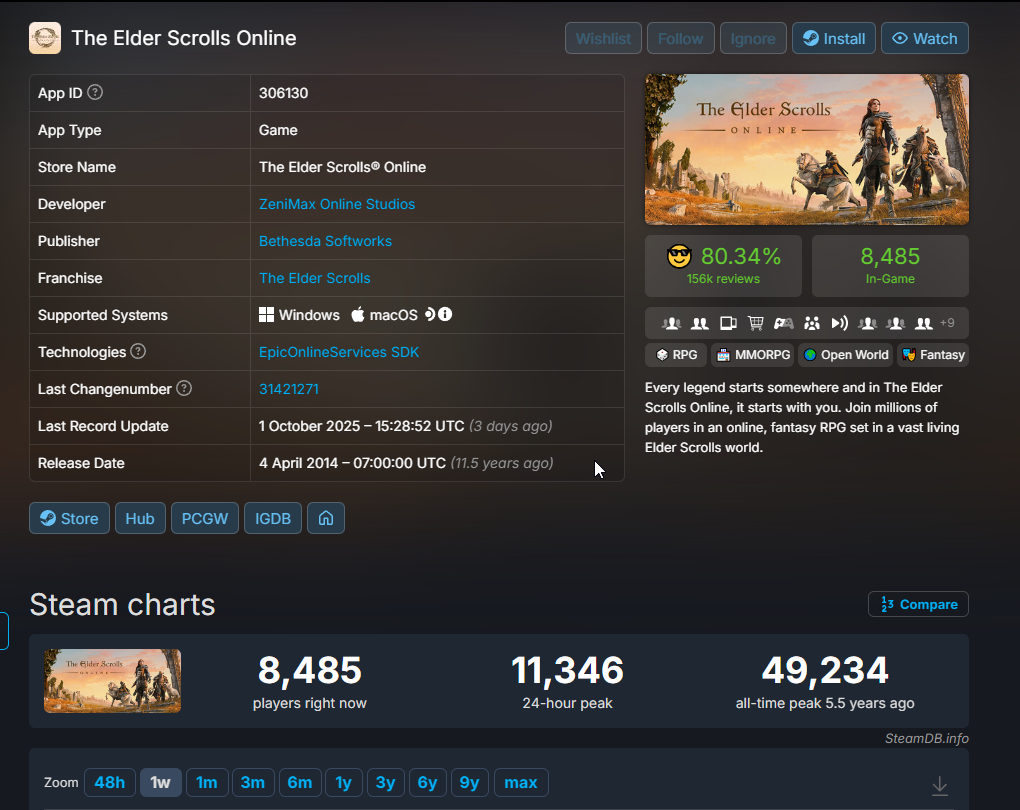Viewport: 1020px width, 810px height.
Task: Click the large Elder Scrolls Online capsule image
Action: point(807,149)
